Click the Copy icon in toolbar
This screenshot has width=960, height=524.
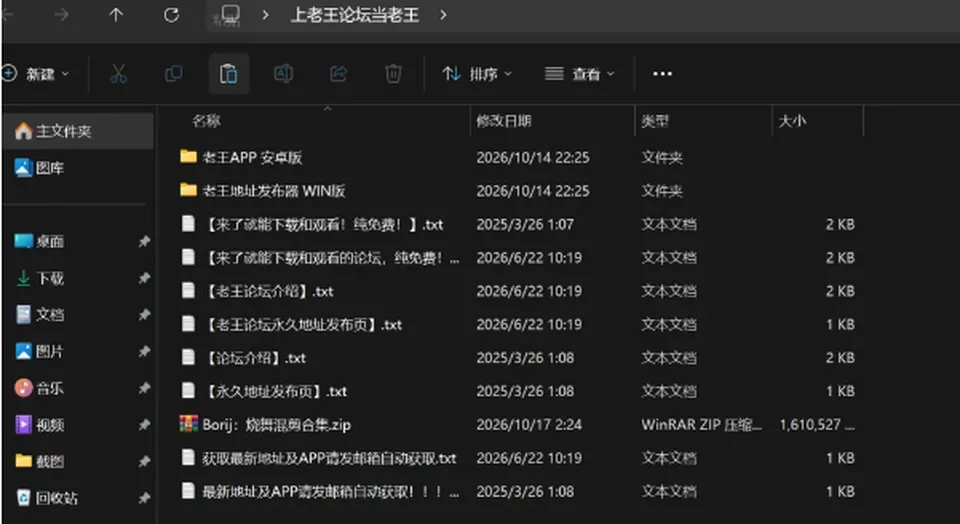tap(174, 74)
